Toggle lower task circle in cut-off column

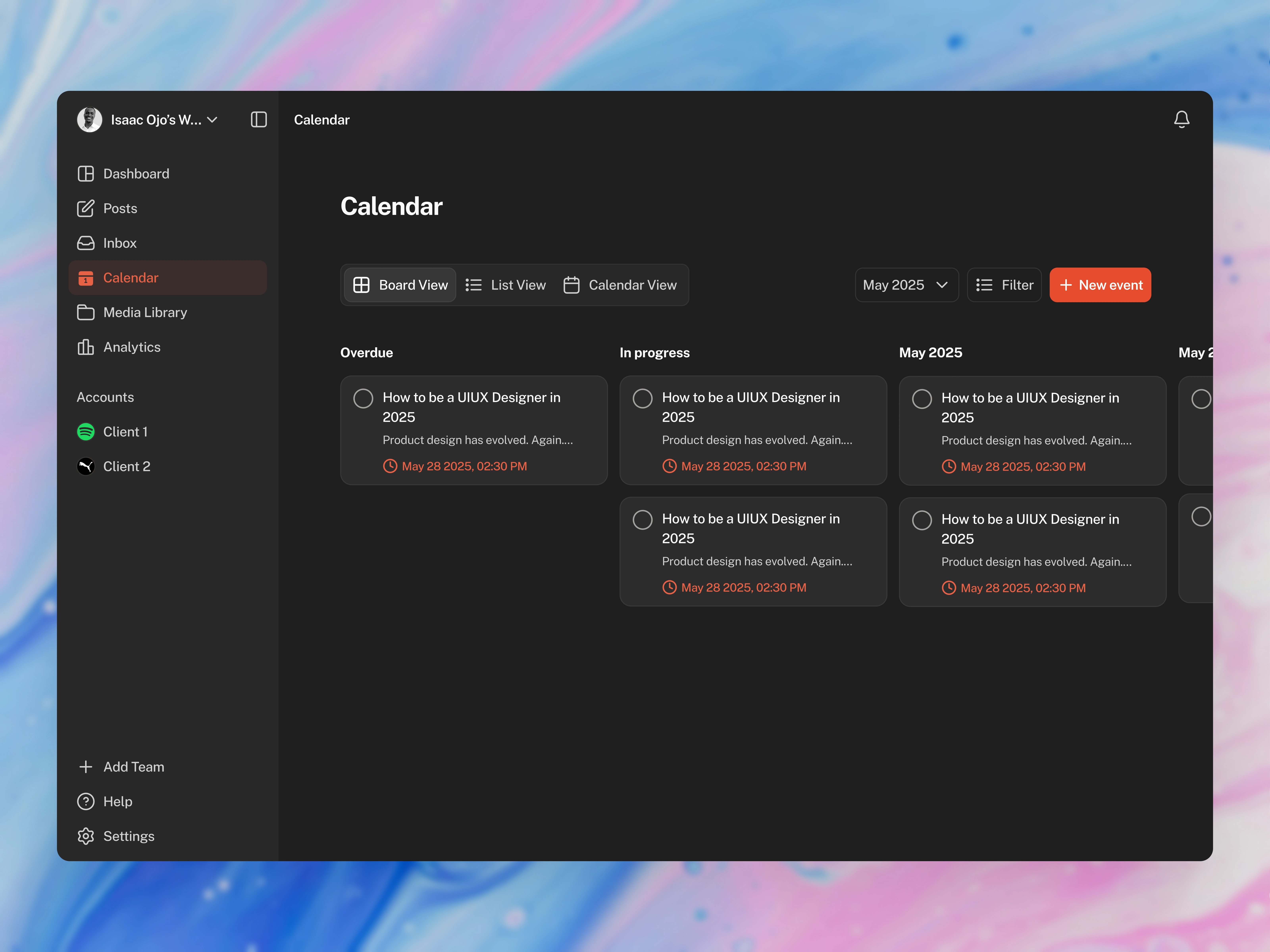[1201, 516]
